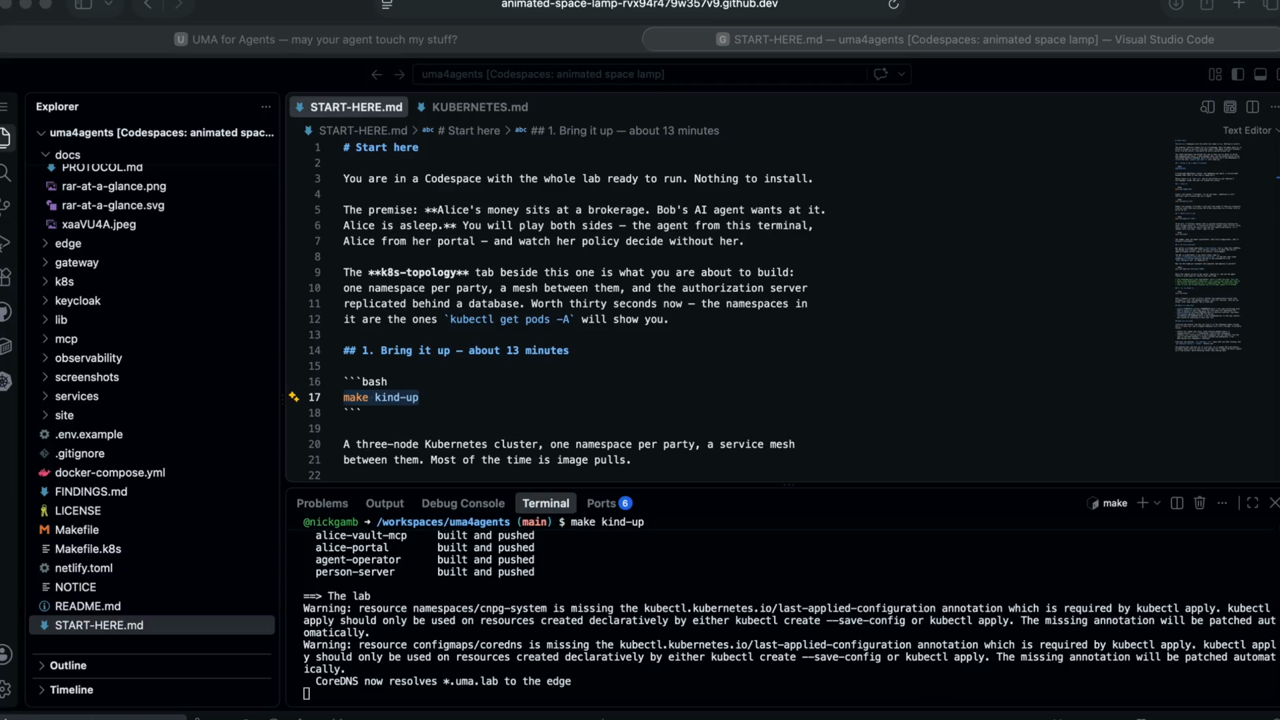Image resolution: width=1280 pixels, height=720 pixels.
Task: Open Makefile.k8s in Explorer
Action: click(88, 549)
